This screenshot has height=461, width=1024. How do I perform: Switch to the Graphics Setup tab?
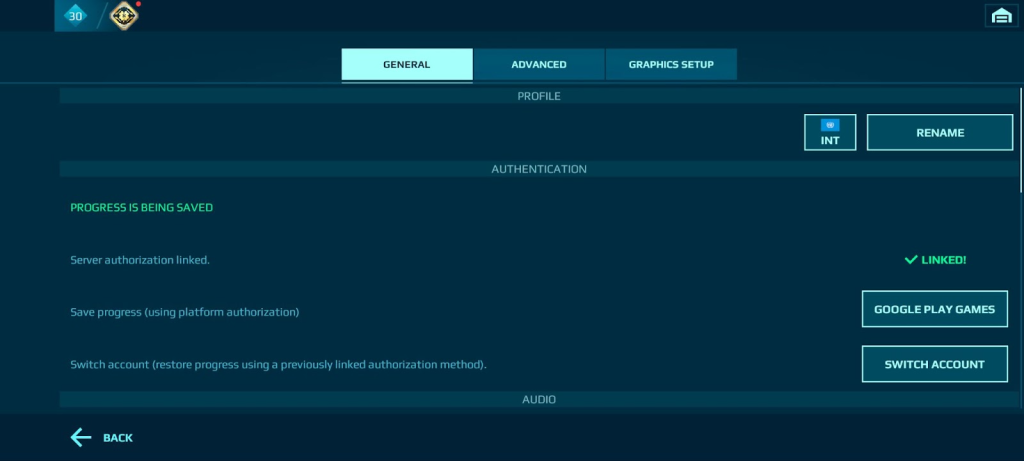671,65
